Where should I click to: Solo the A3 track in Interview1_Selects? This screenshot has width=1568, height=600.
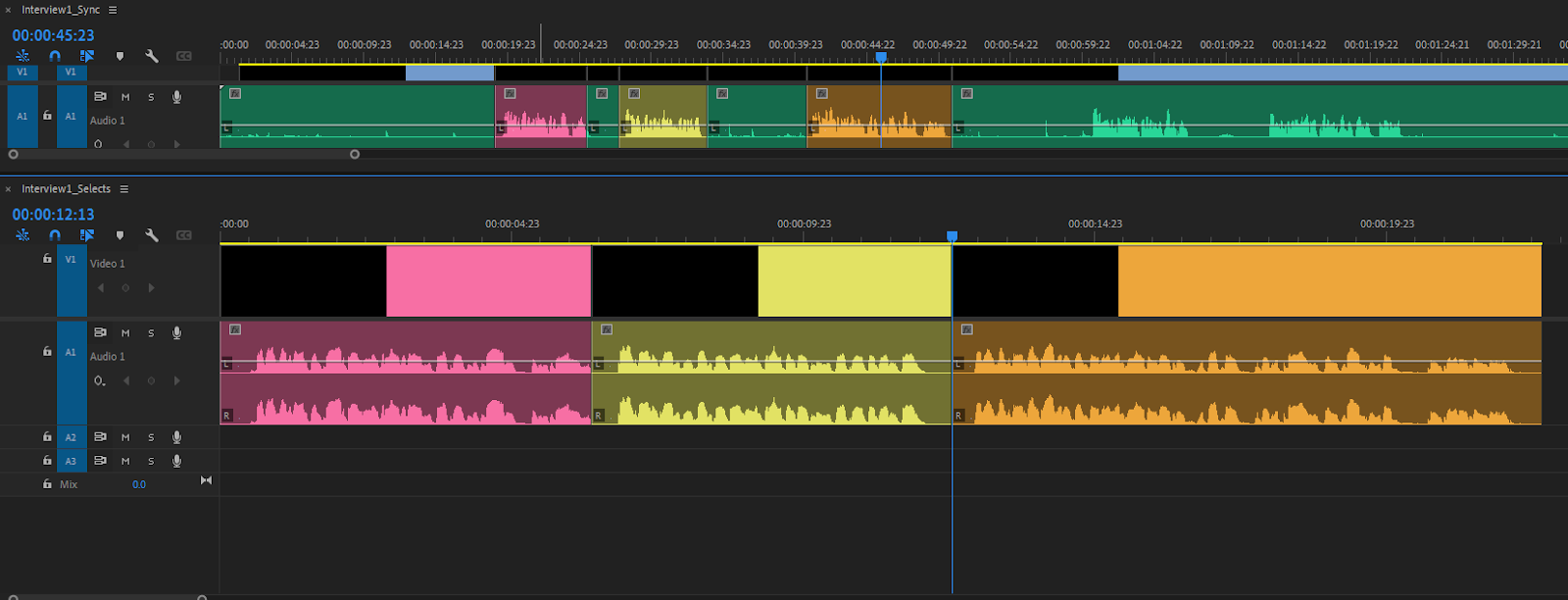(151, 461)
